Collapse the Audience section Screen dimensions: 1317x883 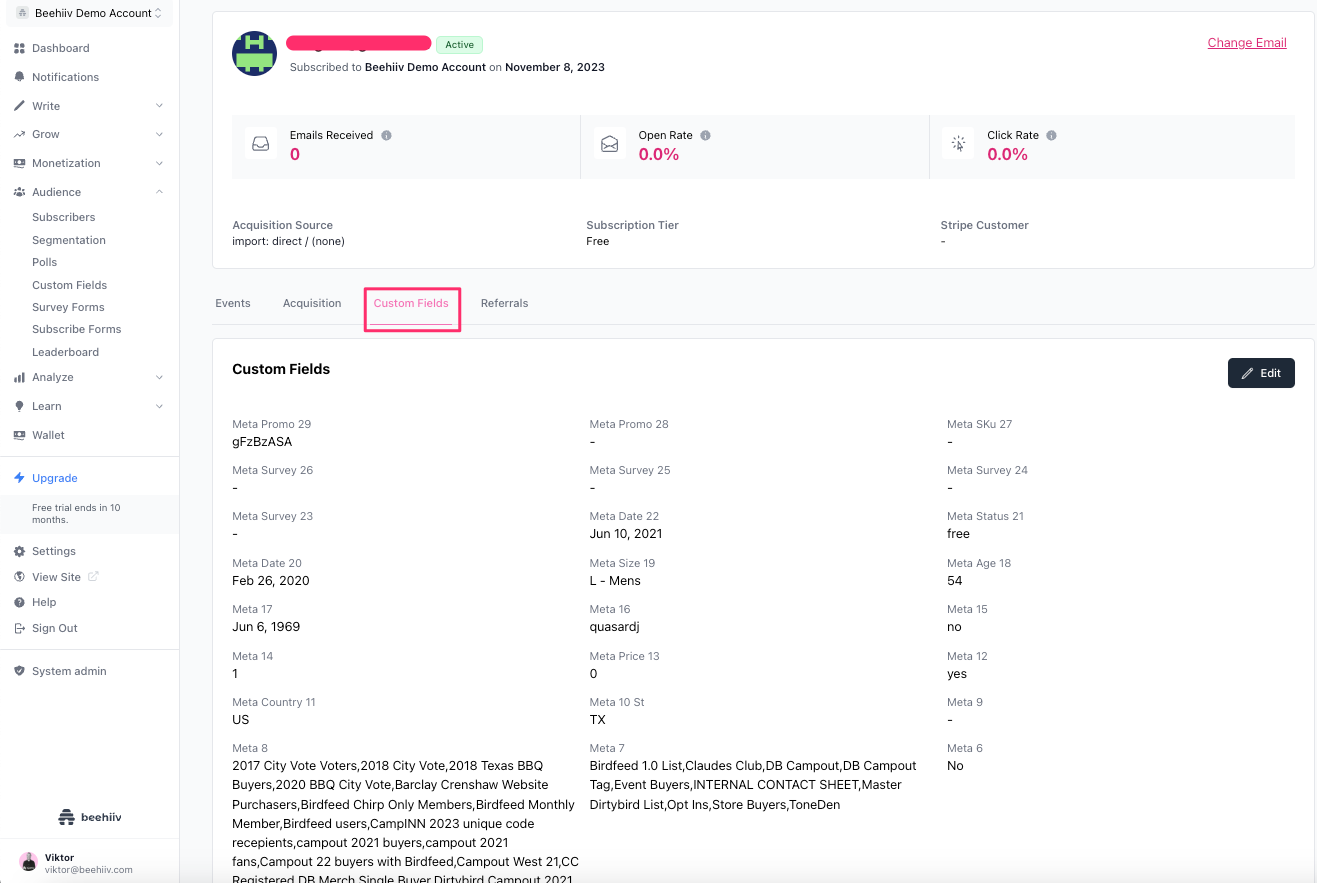coord(160,191)
